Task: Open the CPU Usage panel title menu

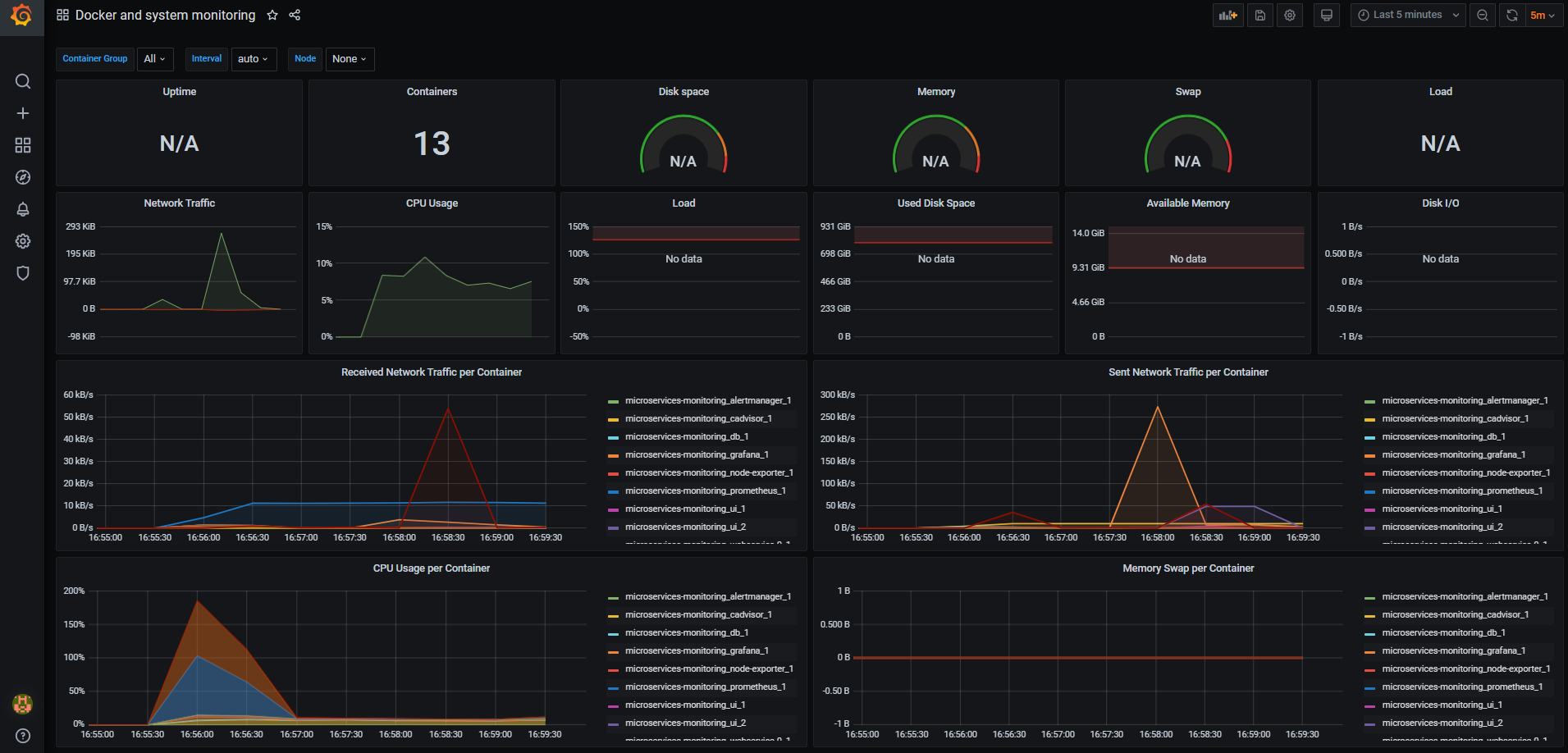Action: 432,203
